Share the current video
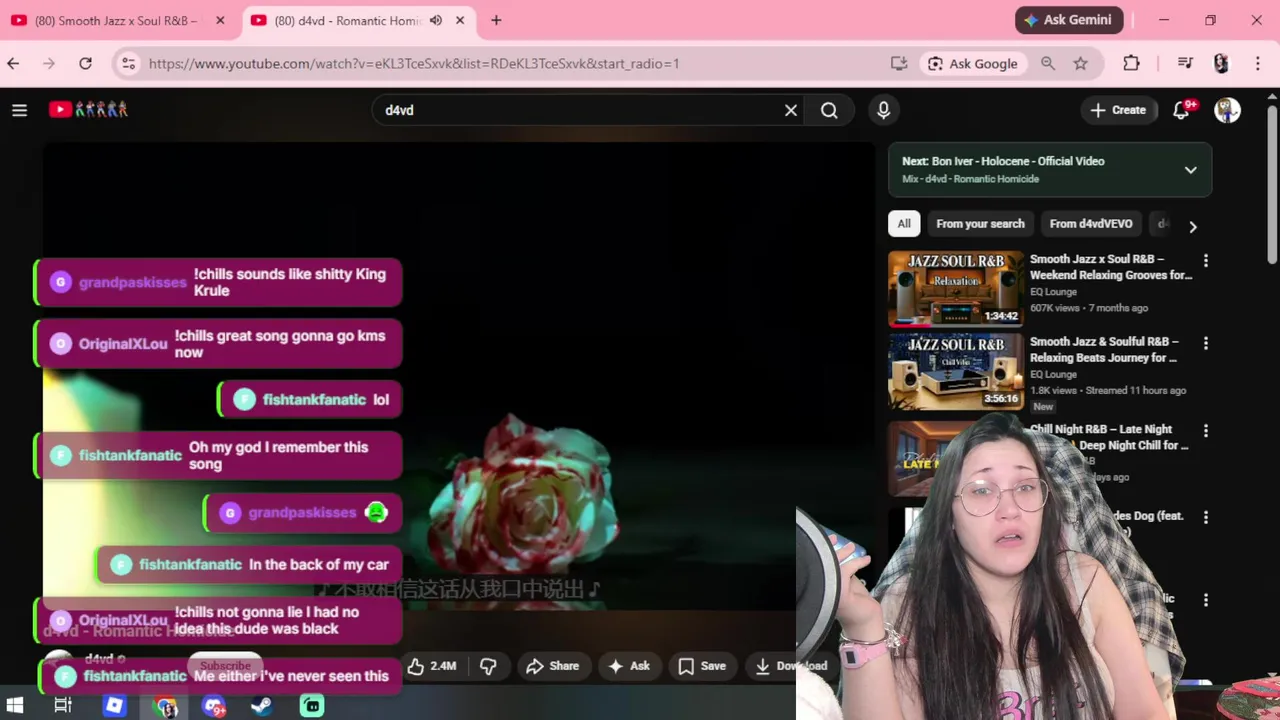The width and height of the screenshot is (1280, 720). [553, 666]
